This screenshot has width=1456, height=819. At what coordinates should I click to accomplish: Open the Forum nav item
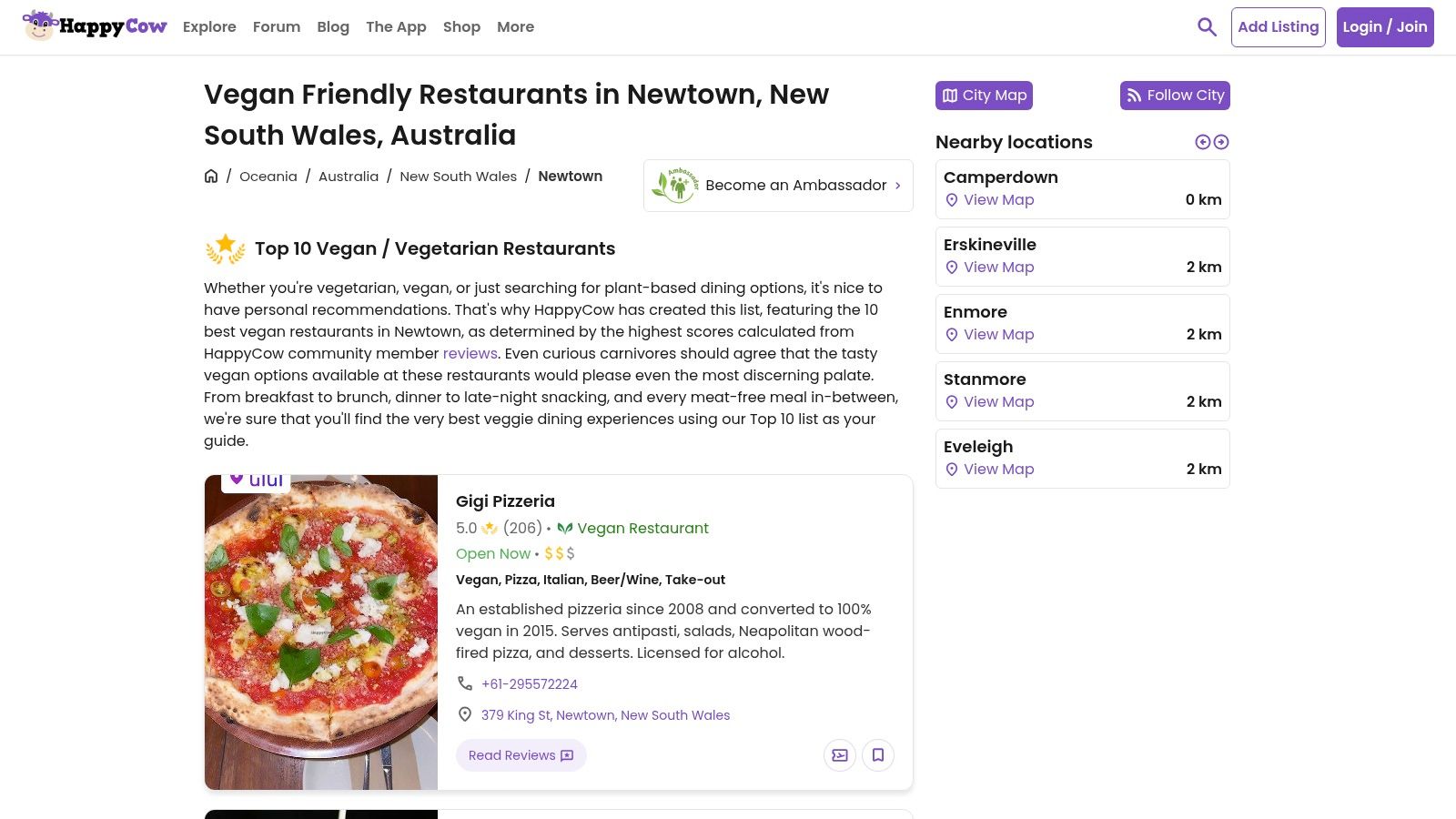pos(277,27)
